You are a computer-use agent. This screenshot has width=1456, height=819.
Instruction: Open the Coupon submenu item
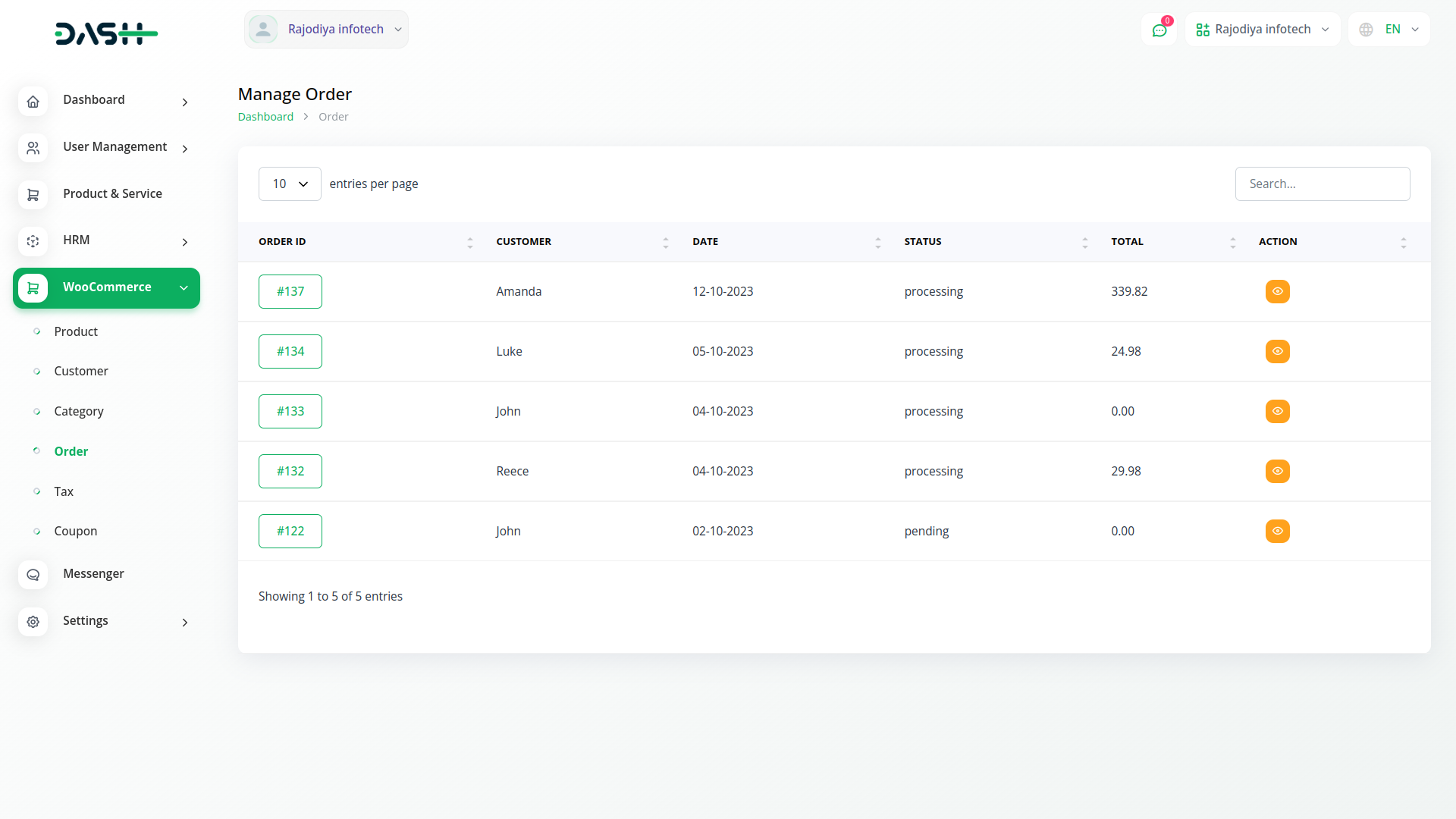75,531
